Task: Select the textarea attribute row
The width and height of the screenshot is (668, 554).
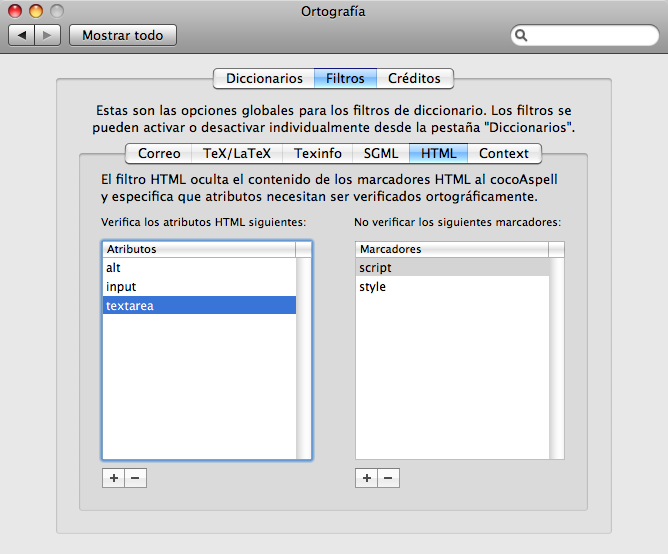Action: [x=199, y=306]
